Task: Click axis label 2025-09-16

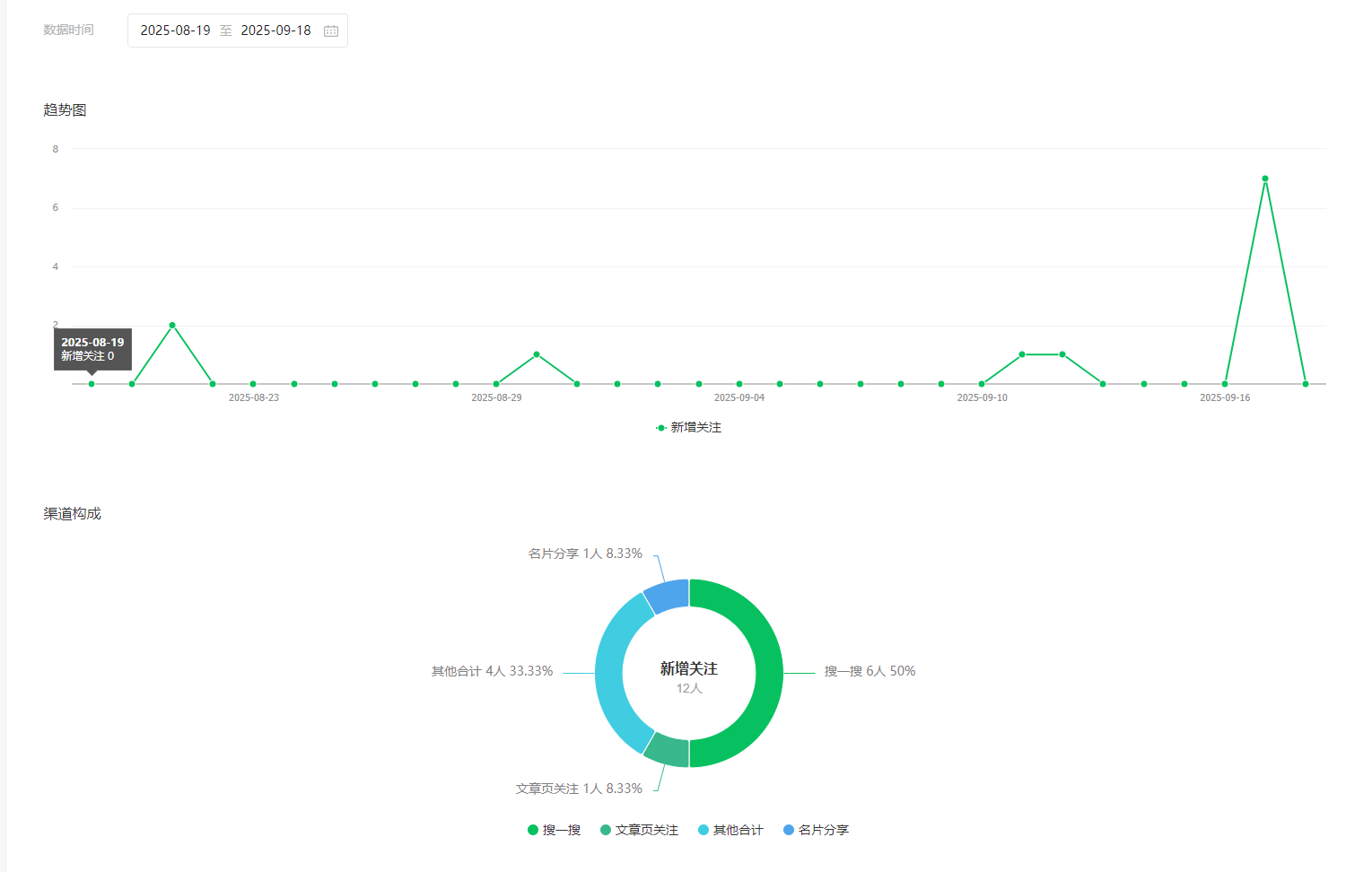Action: tap(1225, 397)
